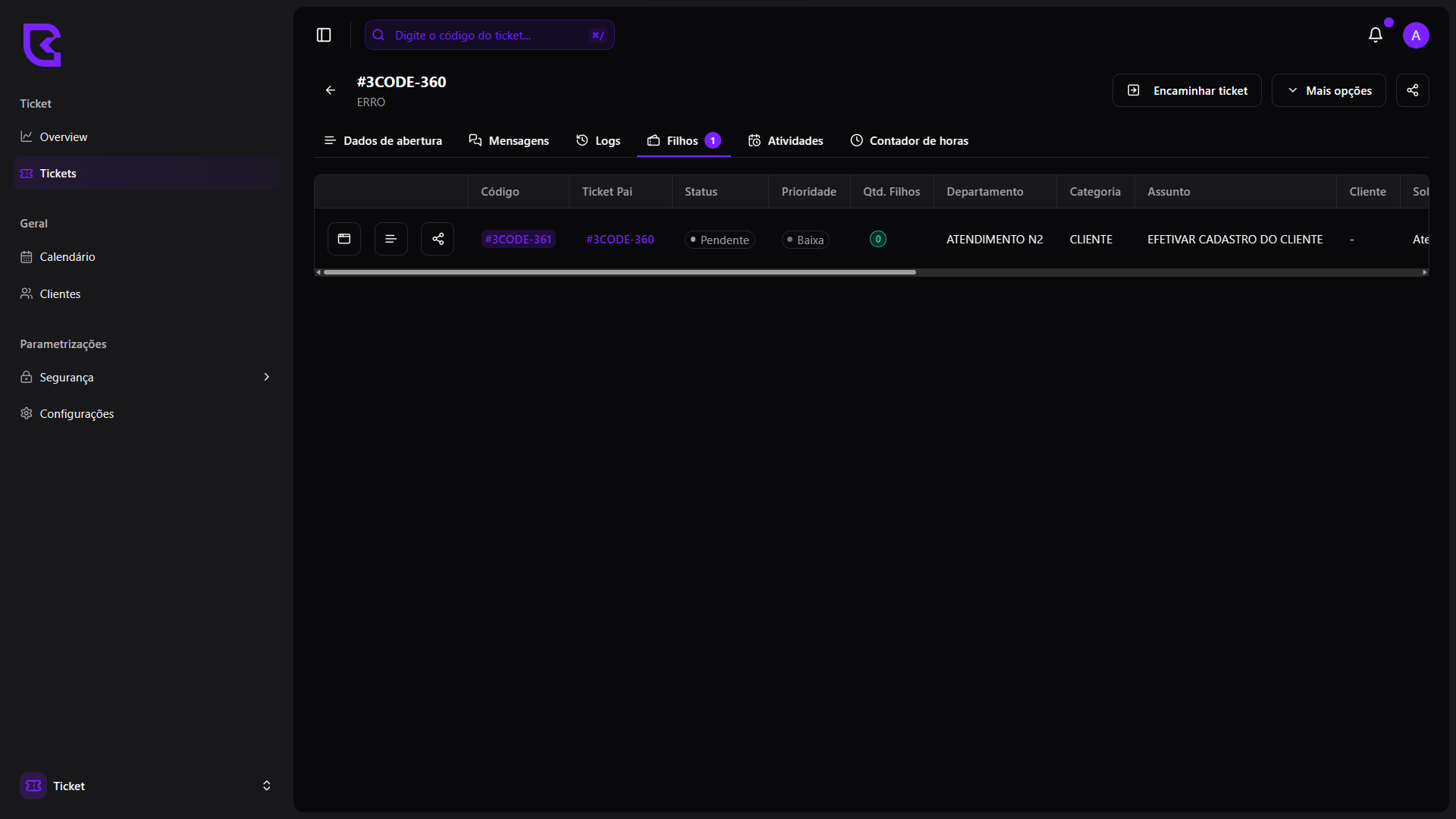This screenshot has height=819, width=1456.
Task: Click the row details lines icon
Action: pyautogui.click(x=391, y=239)
